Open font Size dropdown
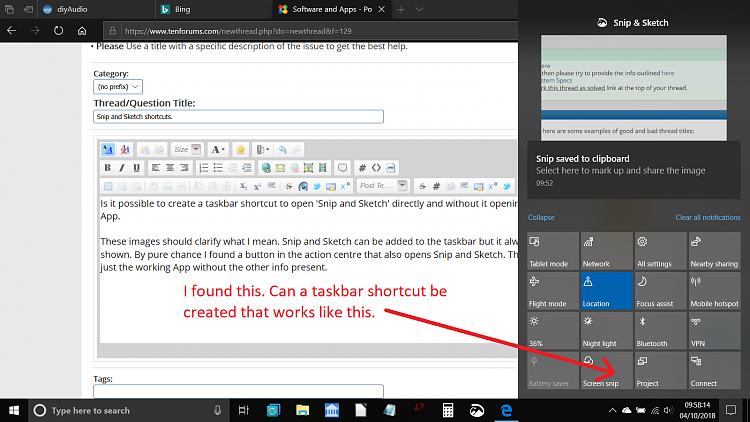 pos(187,150)
